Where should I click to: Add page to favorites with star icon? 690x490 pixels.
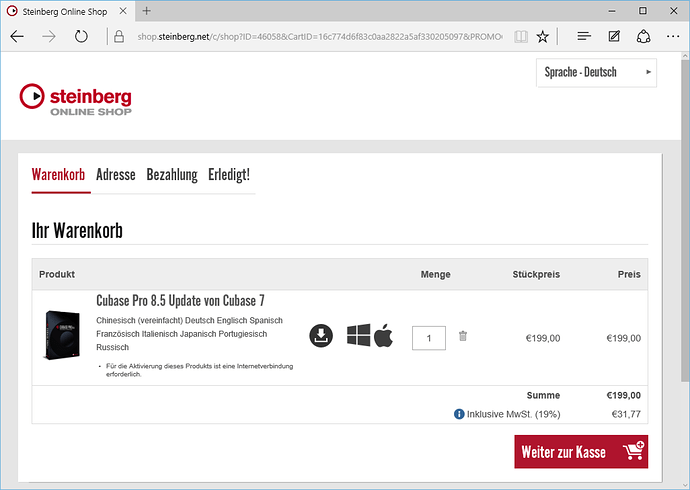[x=543, y=37]
